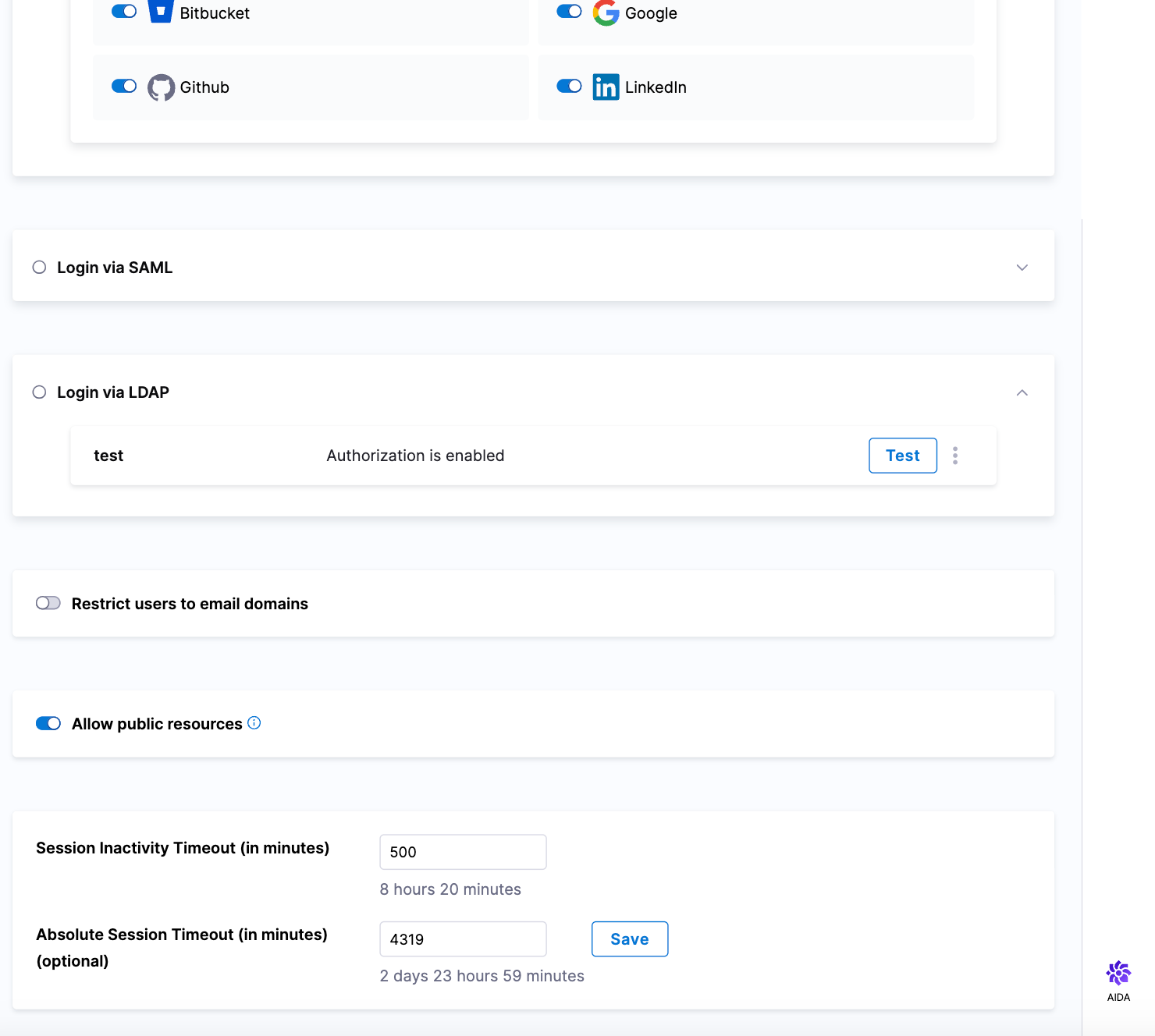Collapse the Login via LDAP section

1022,392
